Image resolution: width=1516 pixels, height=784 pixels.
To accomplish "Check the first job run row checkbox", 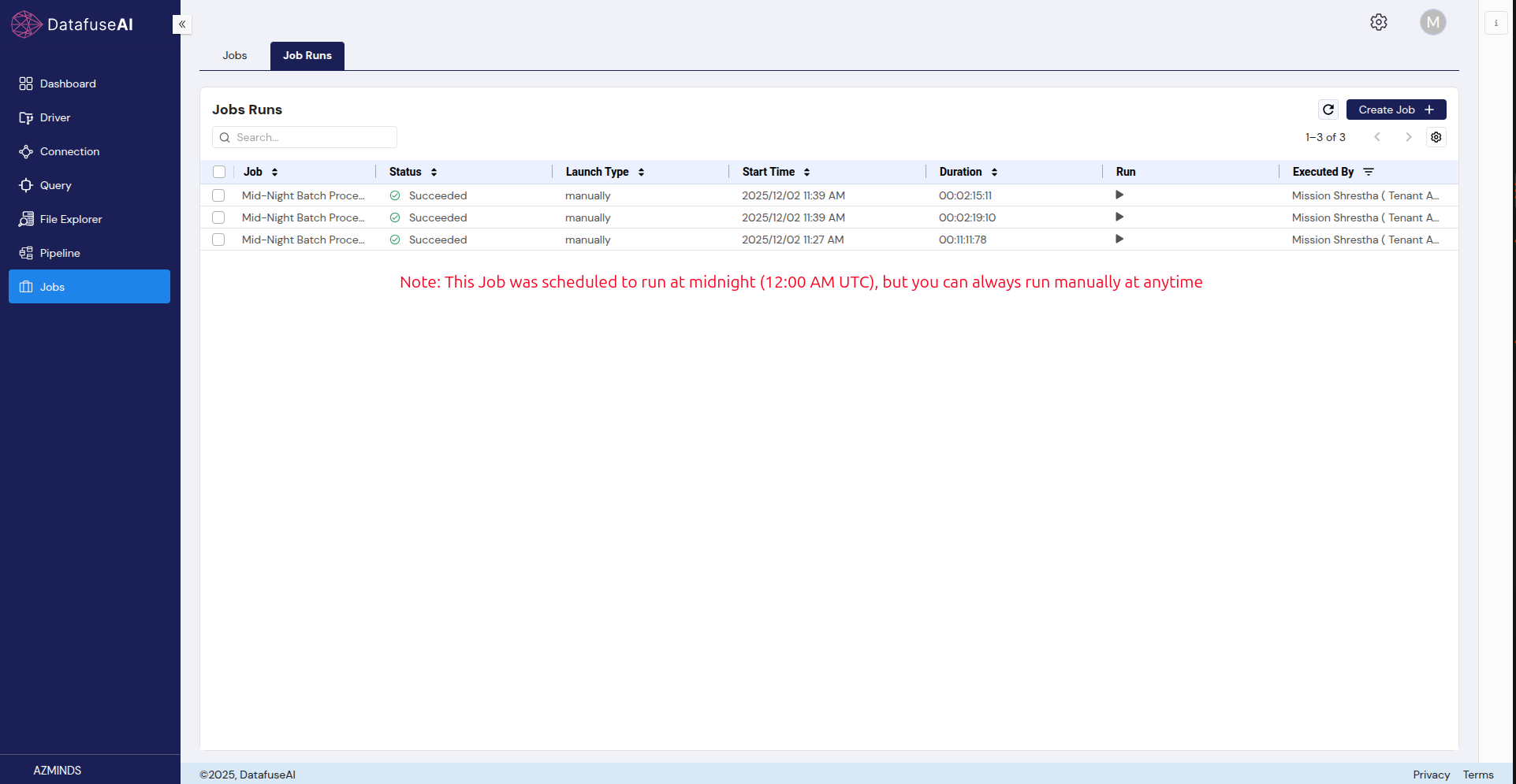I will pyautogui.click(x=218, y=195).
